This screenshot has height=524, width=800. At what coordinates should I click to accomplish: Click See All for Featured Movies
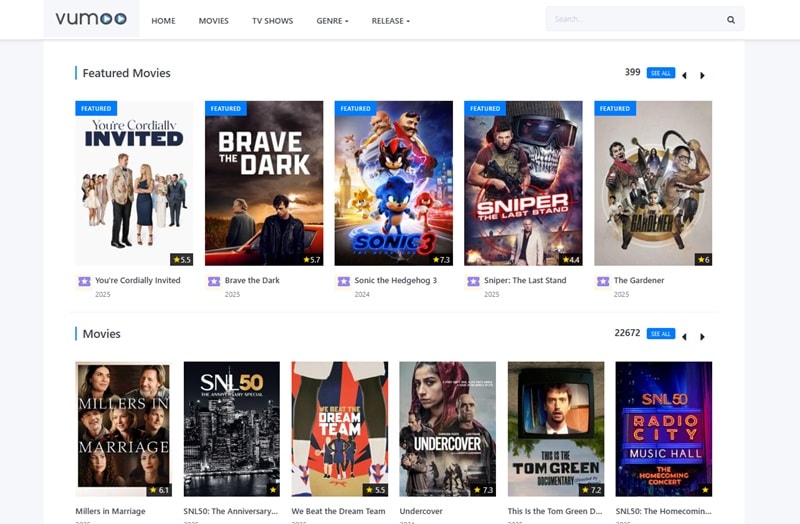point(661,73)
